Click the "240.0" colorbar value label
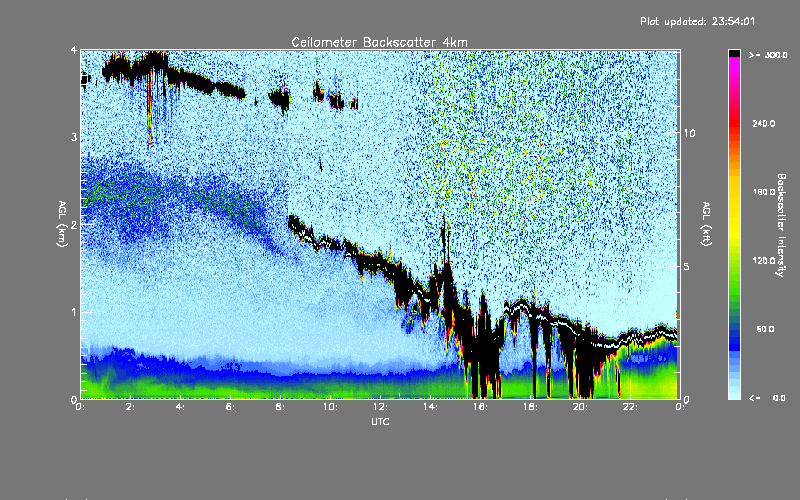 764,123
